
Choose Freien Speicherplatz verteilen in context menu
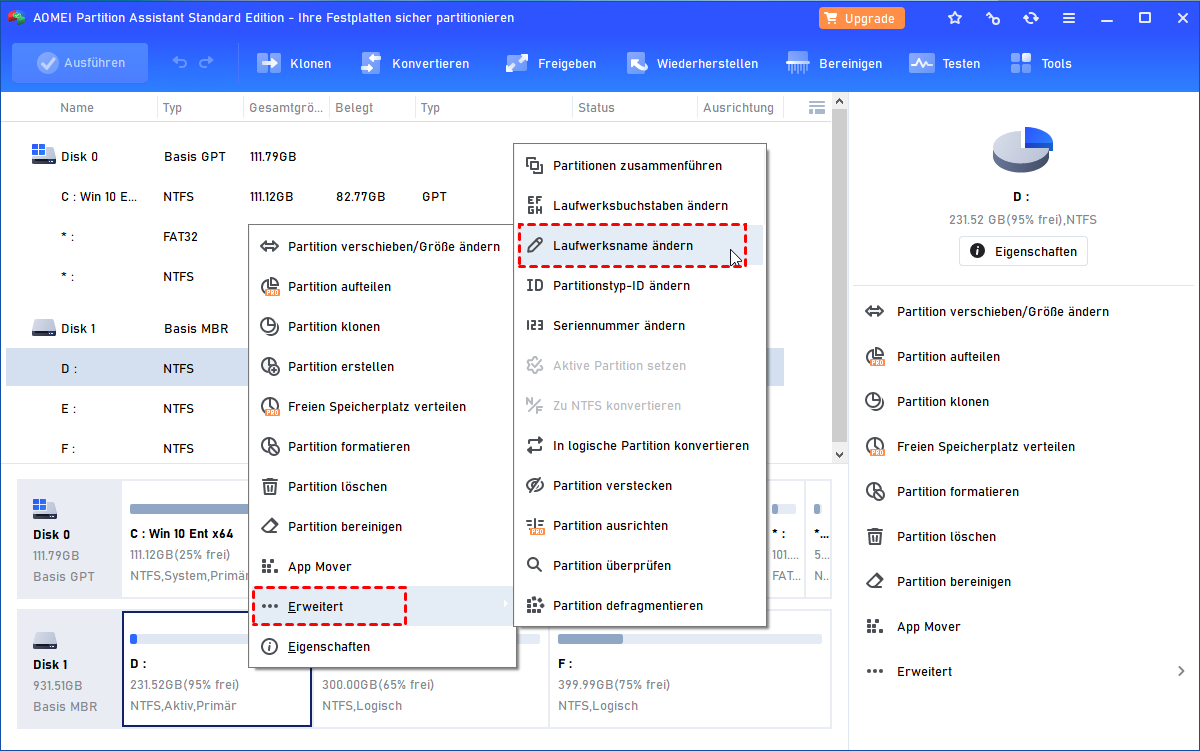[x=382, y=406]
